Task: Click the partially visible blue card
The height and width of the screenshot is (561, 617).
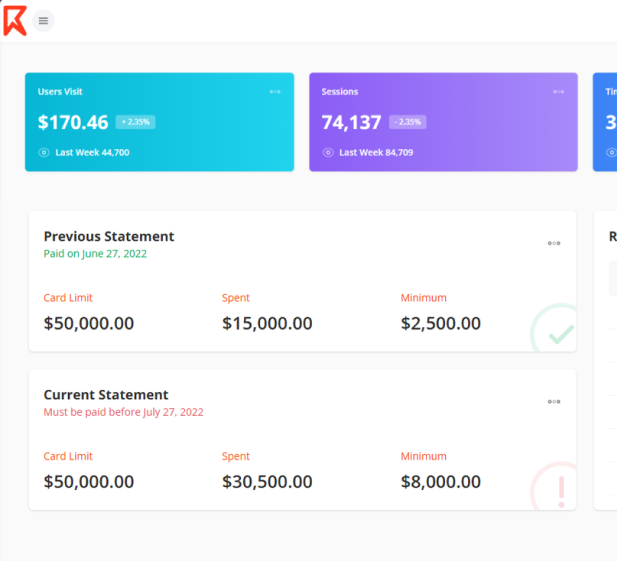Action: [x=605, y=122]
